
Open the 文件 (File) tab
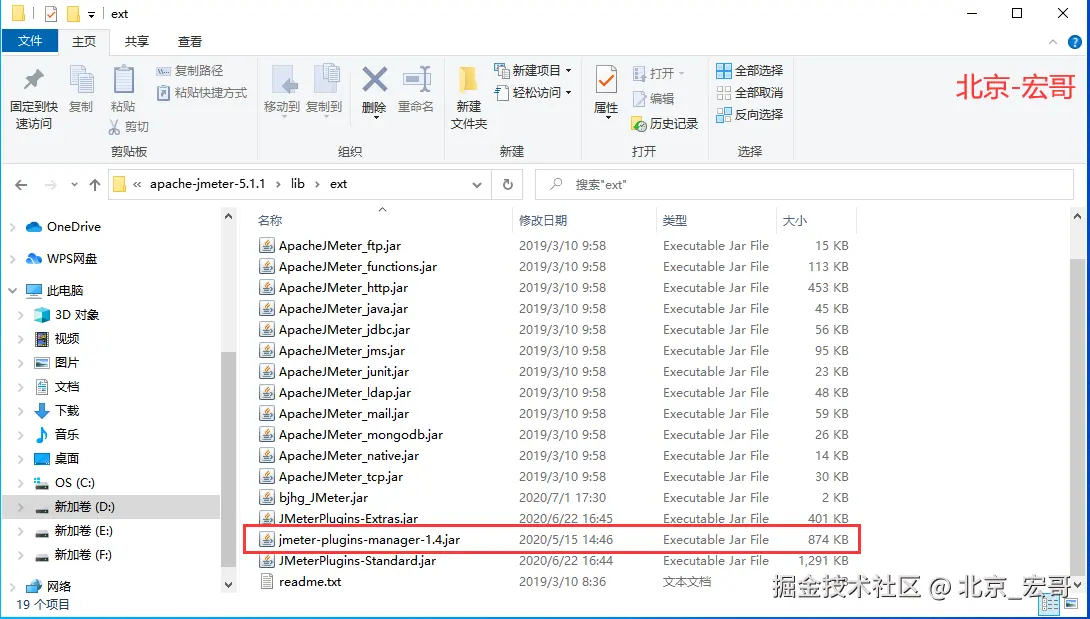pos(29,41)
